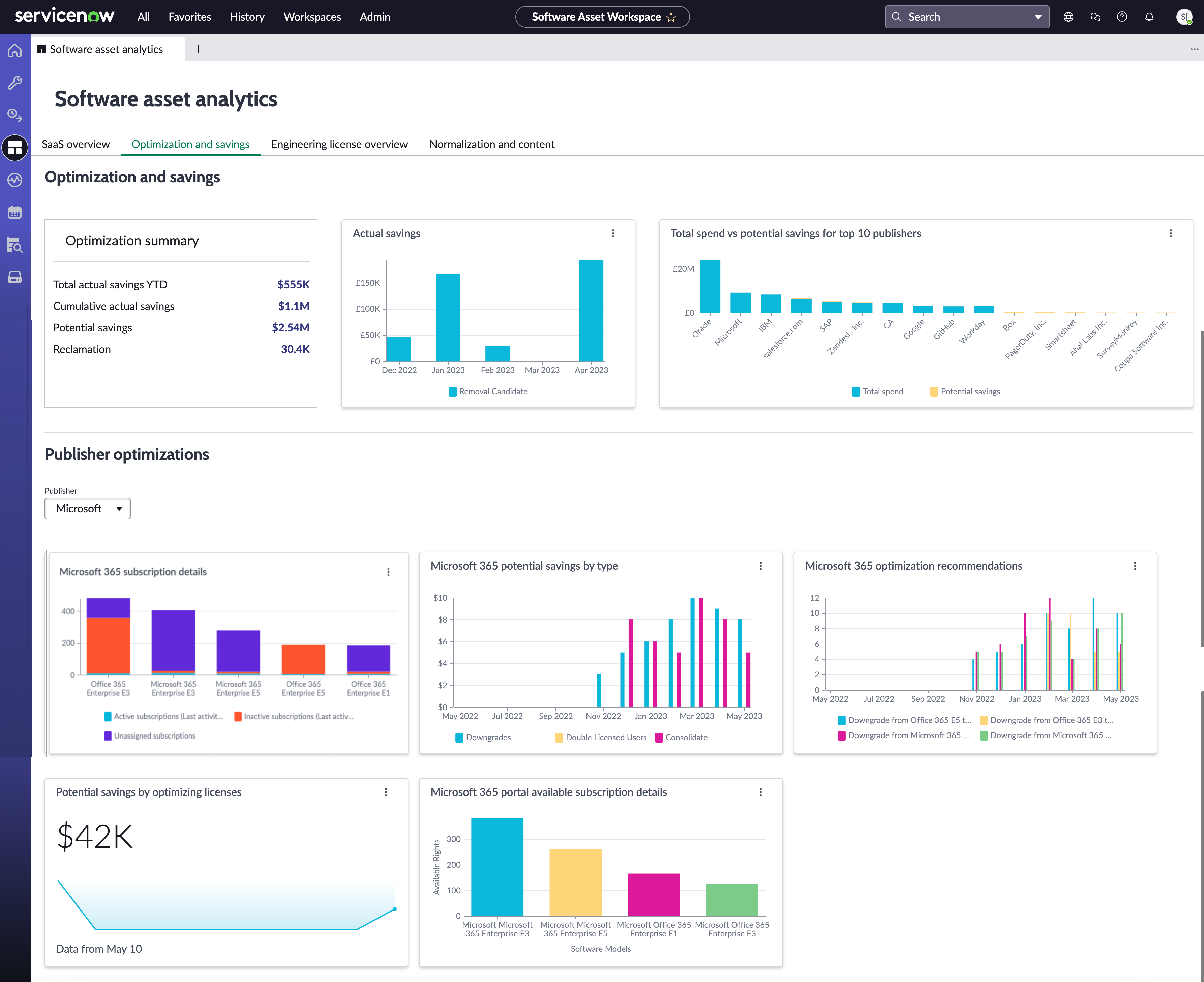Open the Admin menu
This screenshot has width=1204, height=982.
(375, 17)
